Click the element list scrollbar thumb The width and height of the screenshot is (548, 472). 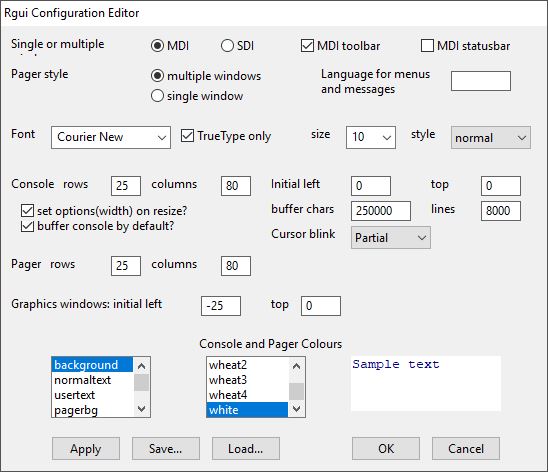tap(142, 383)
